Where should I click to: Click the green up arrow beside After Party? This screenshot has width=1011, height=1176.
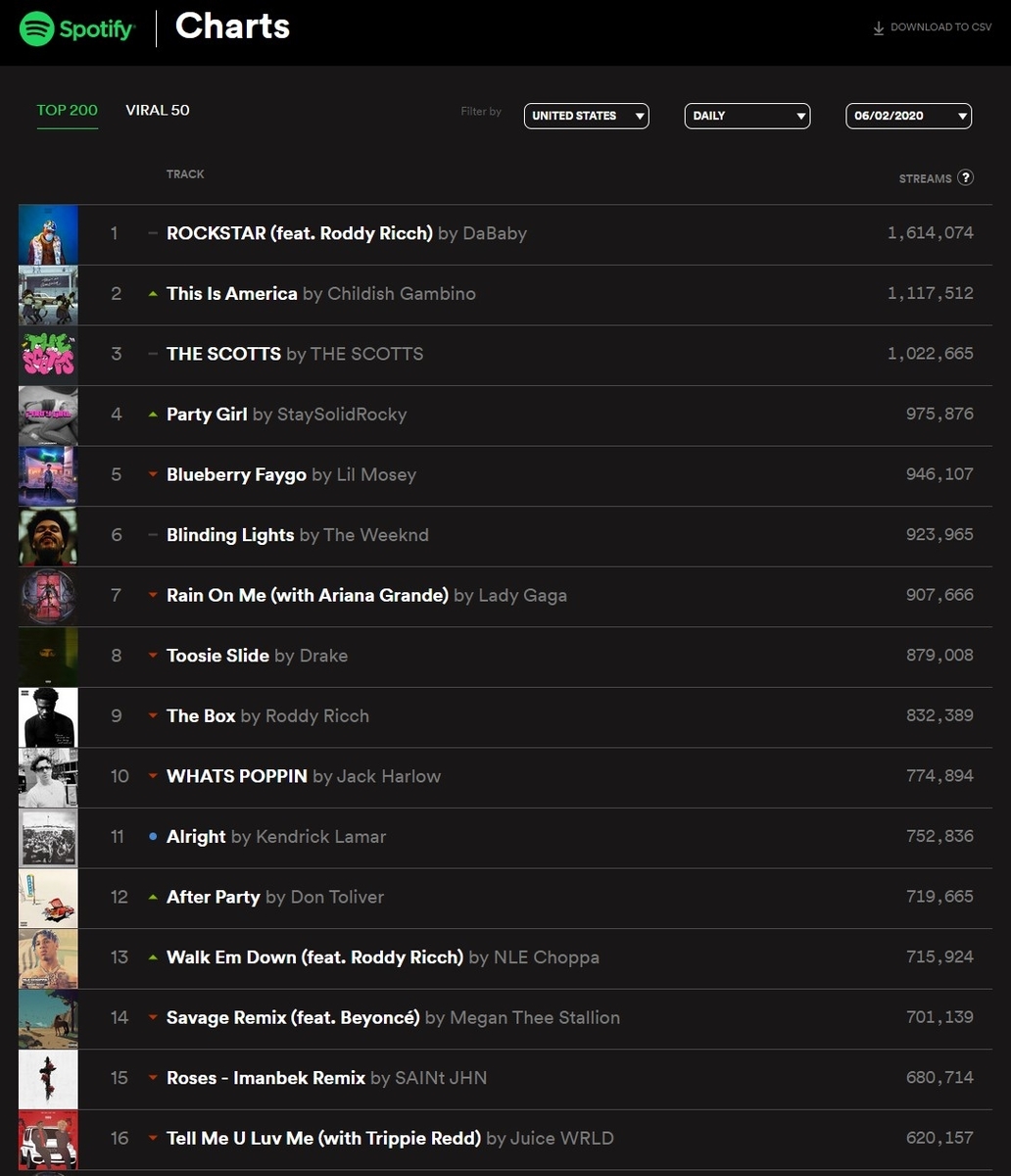point(152,898)
